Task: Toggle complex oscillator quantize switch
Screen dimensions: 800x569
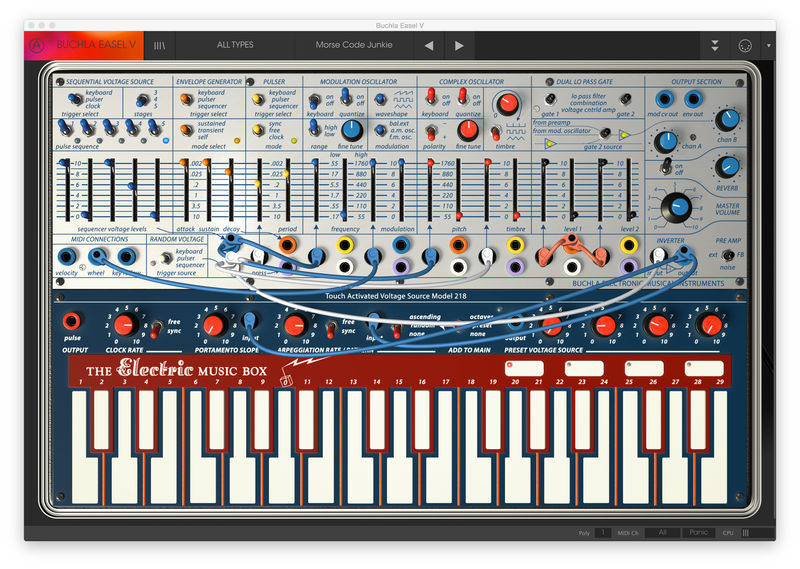Action: click(462, 96)
